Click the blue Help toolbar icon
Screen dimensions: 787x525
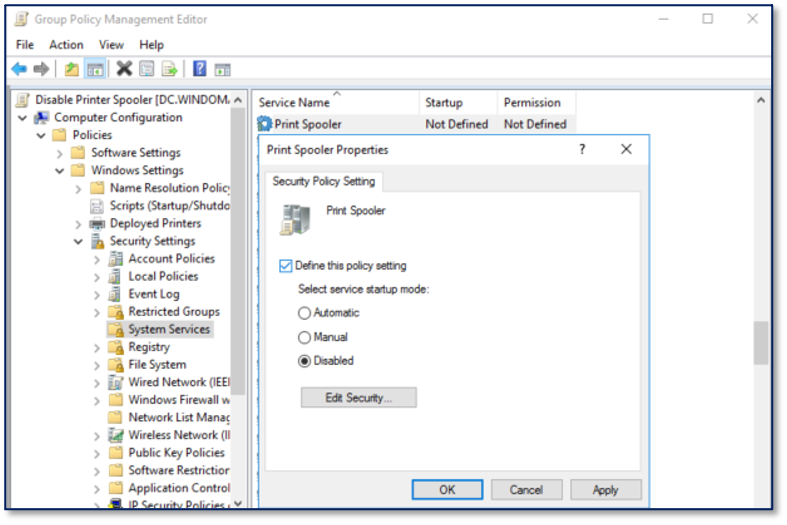(x=200, y=69)
